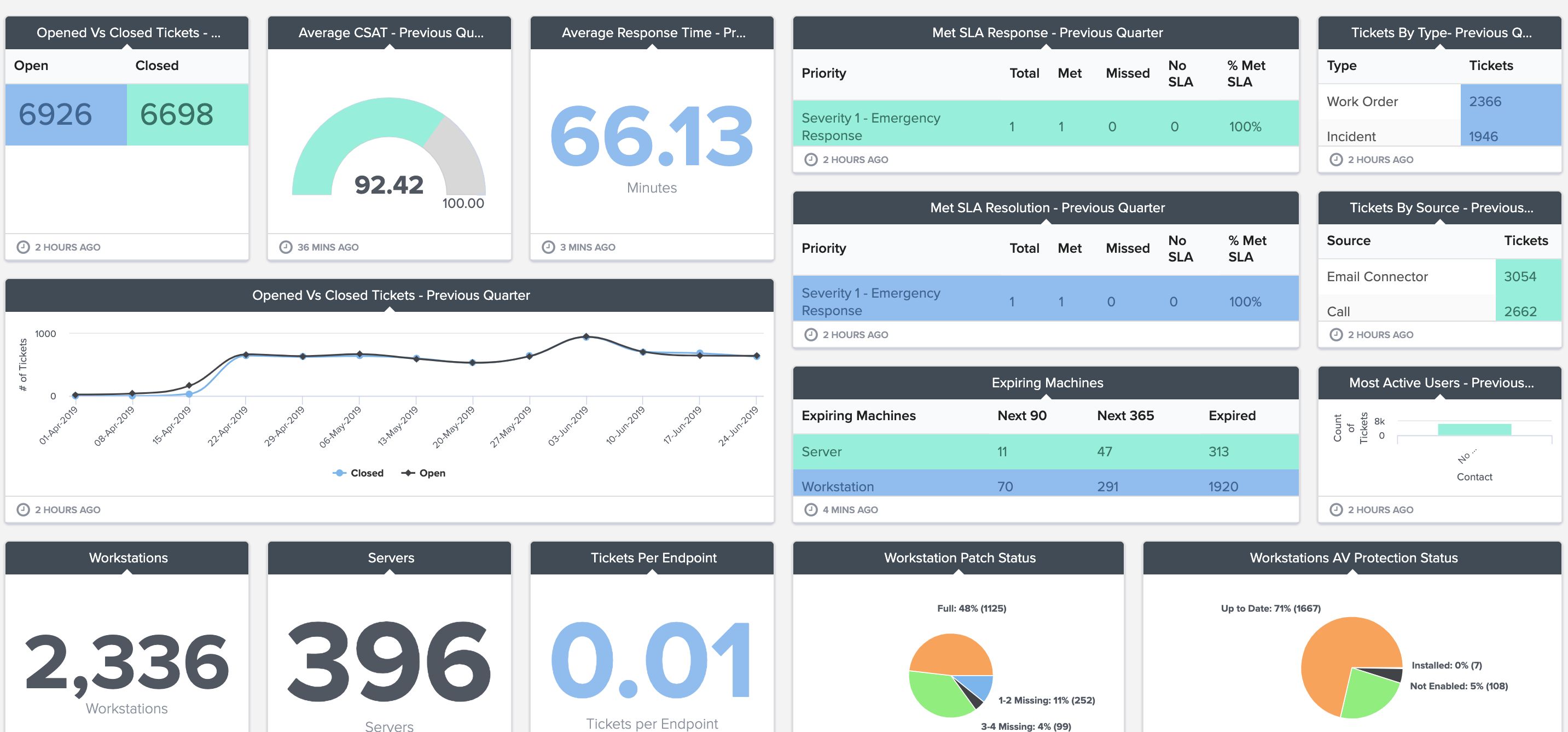The height and width of the screenshot is (732, 1568).
Task: Open the Average Response Time widget header
Action: [652, 33]
